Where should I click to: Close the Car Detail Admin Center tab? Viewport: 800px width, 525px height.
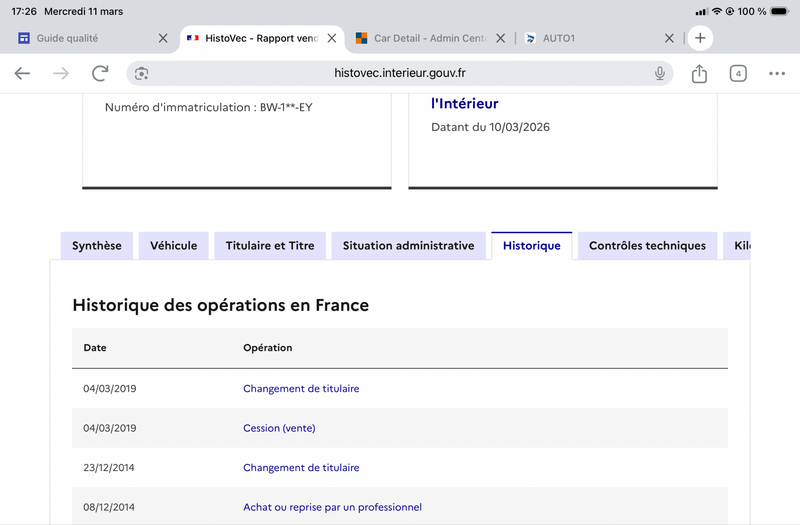(501, 38)
